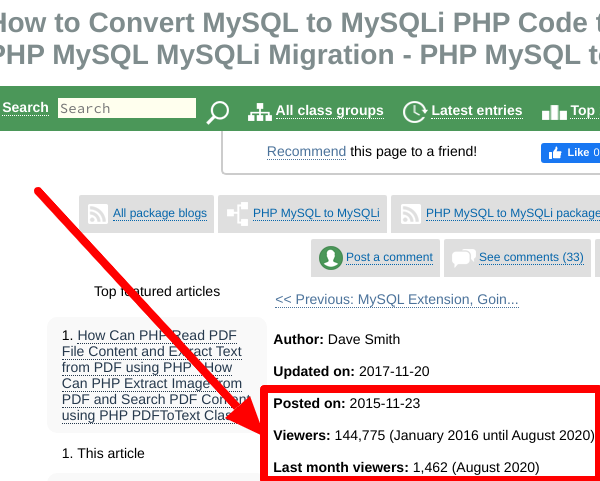Click the tree icon beside PHP MySQL to MySQLi
This screenshot has height=481, width=600.
pos(238,214)
